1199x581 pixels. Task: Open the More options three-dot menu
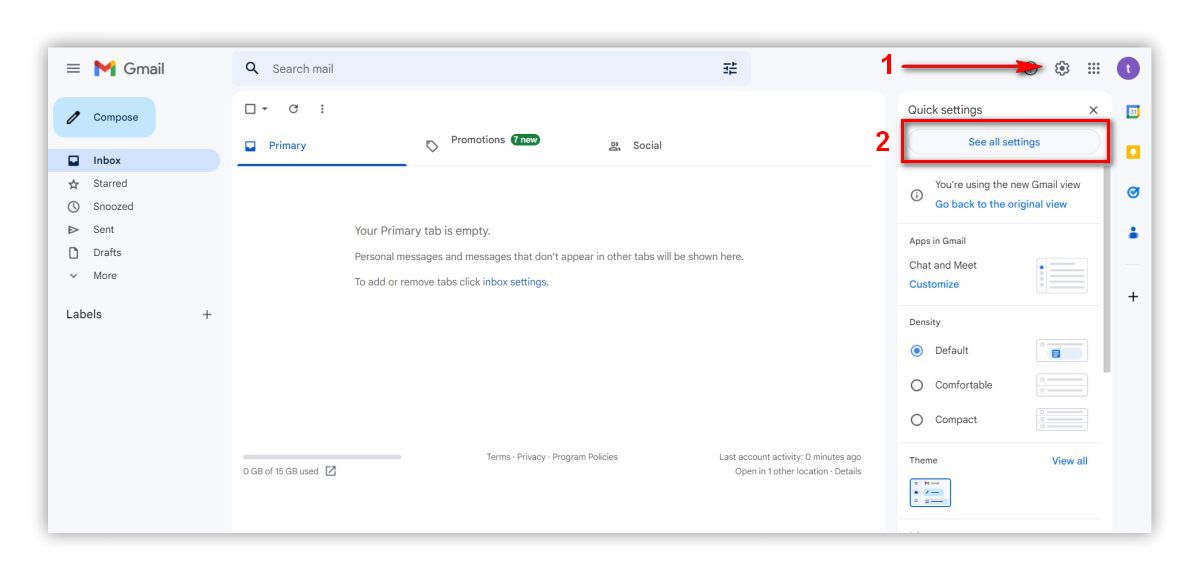tap(322, 109)
